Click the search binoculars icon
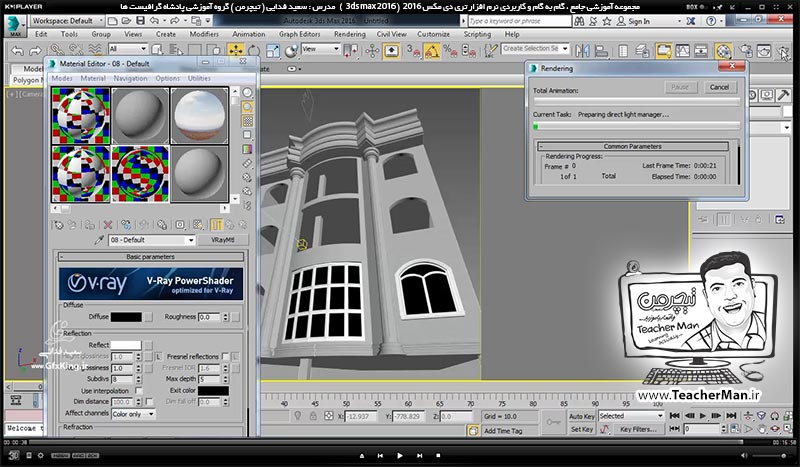The width and height of the screenshot is (800, 467). pyautogui.click(x=579, y=21)
